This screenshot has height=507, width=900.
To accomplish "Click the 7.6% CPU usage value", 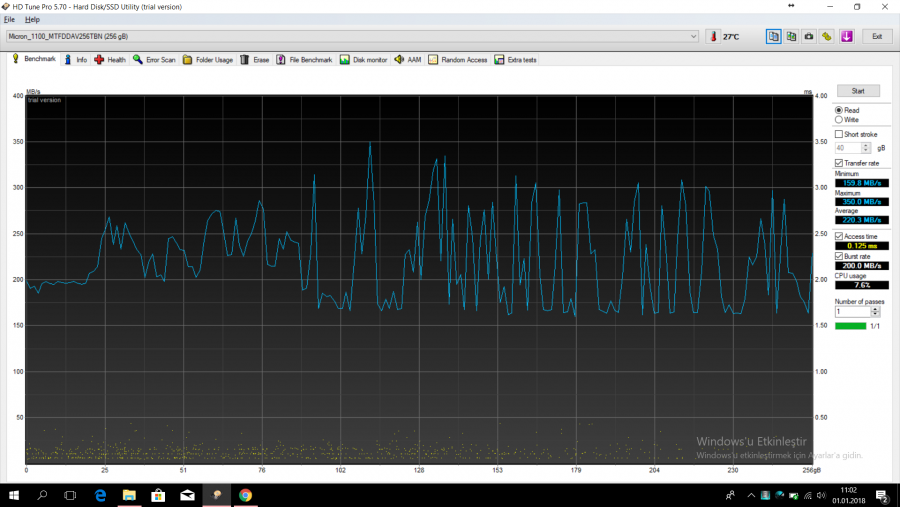I will click(862, 285).
